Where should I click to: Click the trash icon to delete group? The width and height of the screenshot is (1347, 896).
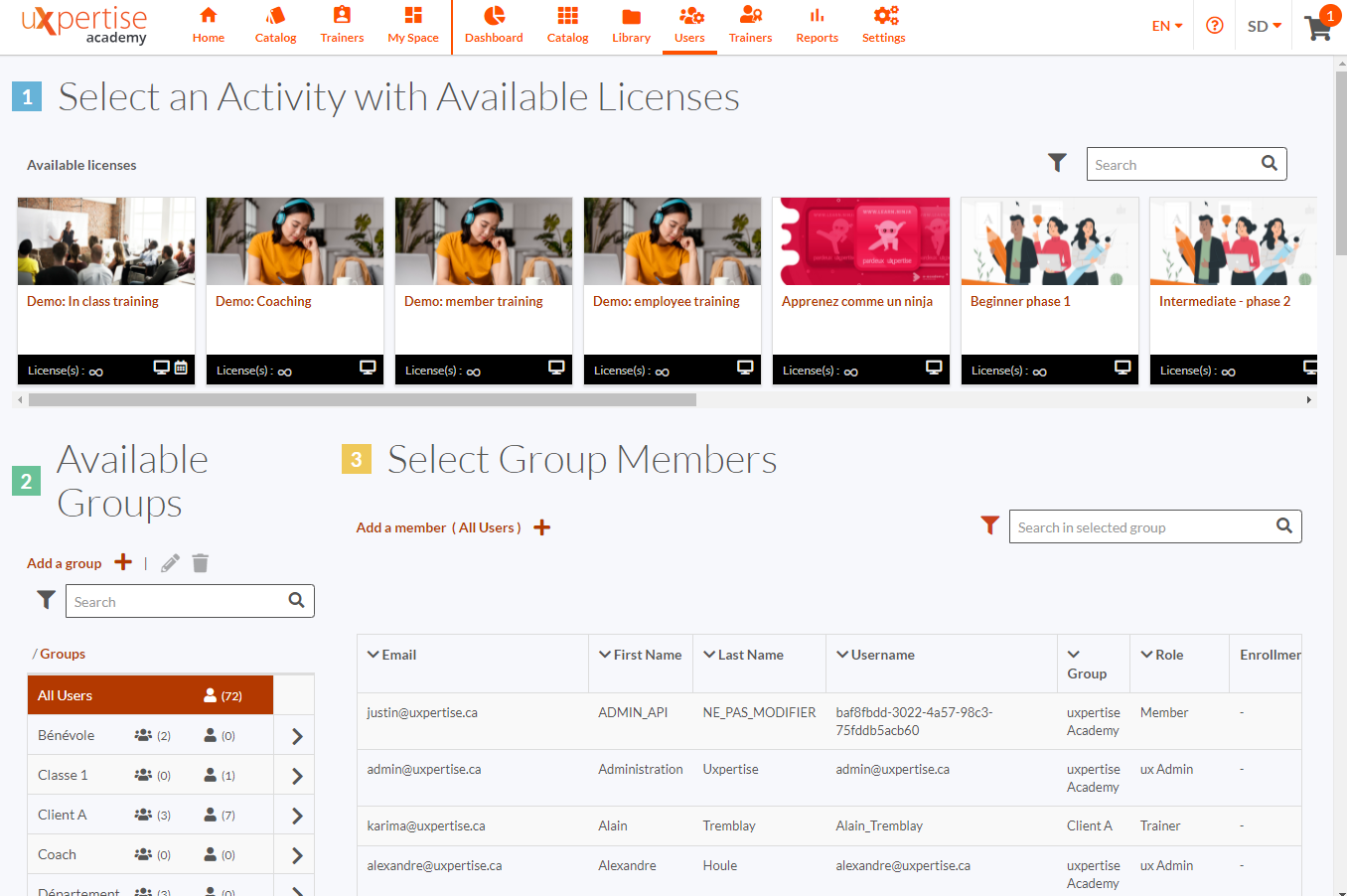point(200,563)
